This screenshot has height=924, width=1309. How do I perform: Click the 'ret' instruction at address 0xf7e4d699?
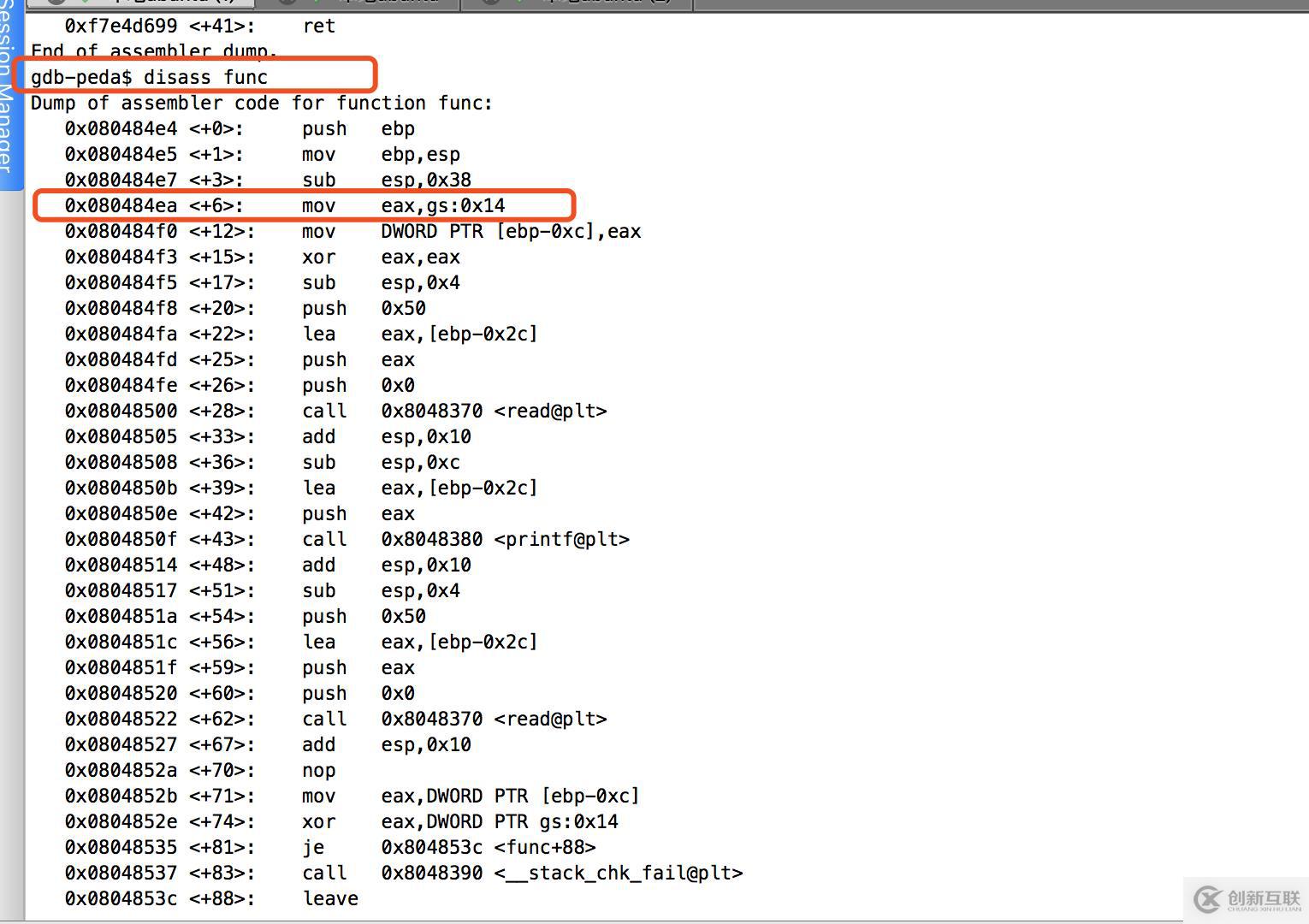click(318, 26)
